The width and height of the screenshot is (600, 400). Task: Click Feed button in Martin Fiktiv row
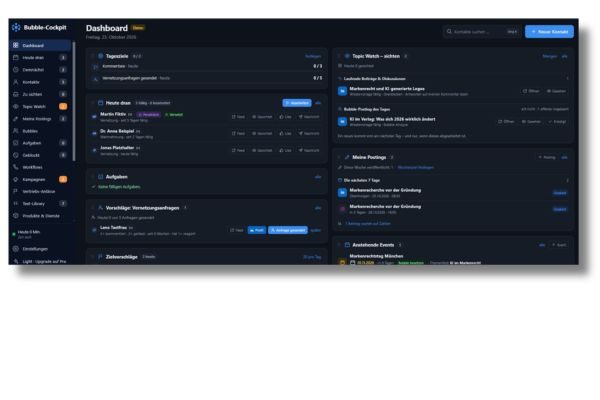pos(238,117)
